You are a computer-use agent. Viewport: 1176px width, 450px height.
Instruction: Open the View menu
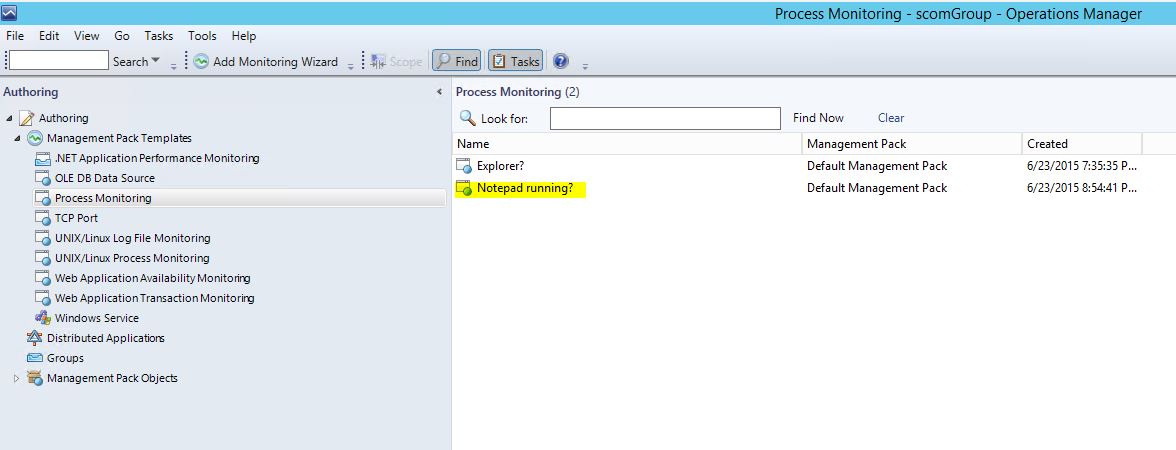[86, 36]
